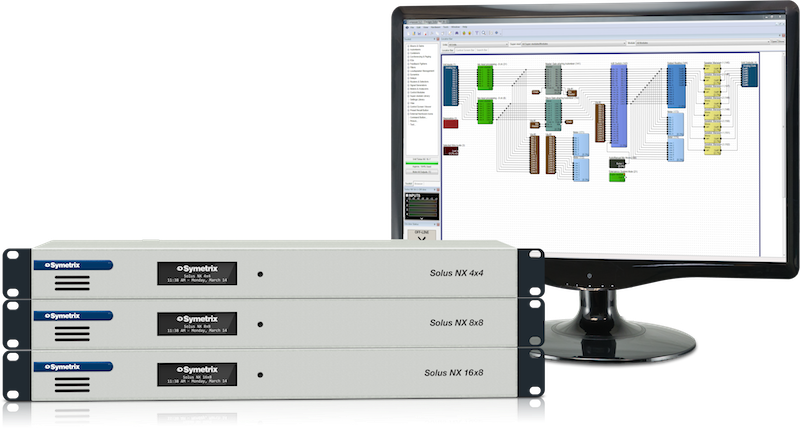Select the bright red module block

451,124
